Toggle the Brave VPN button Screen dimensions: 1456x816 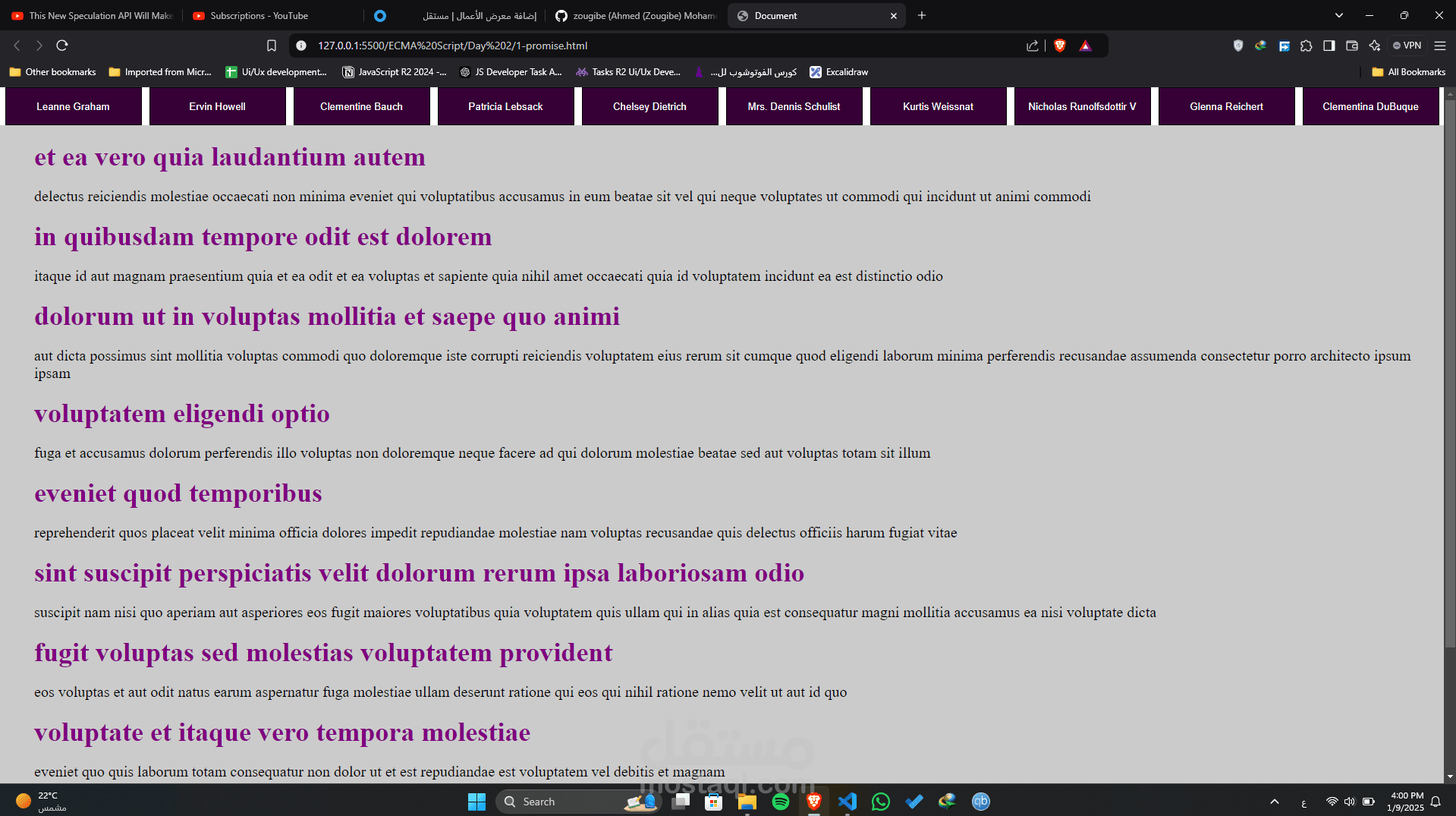coord(1407,46)
